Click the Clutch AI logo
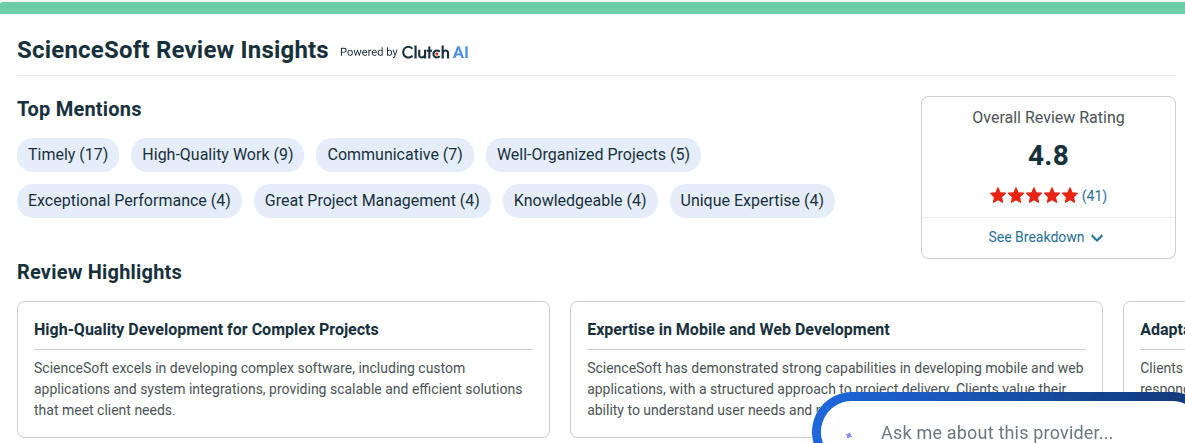The width and height of the screenshot is (1185, 443). tap(435, 52)
